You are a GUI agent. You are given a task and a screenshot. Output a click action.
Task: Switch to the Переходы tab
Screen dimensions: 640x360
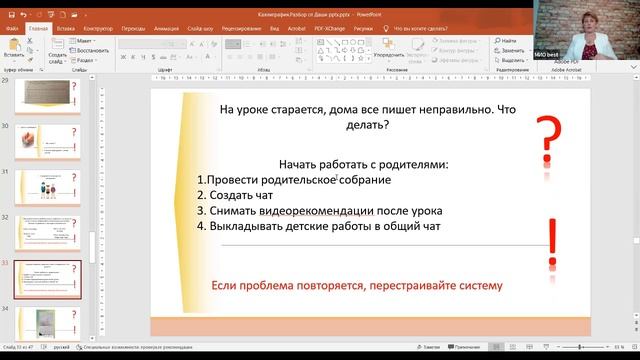[133, 29]
